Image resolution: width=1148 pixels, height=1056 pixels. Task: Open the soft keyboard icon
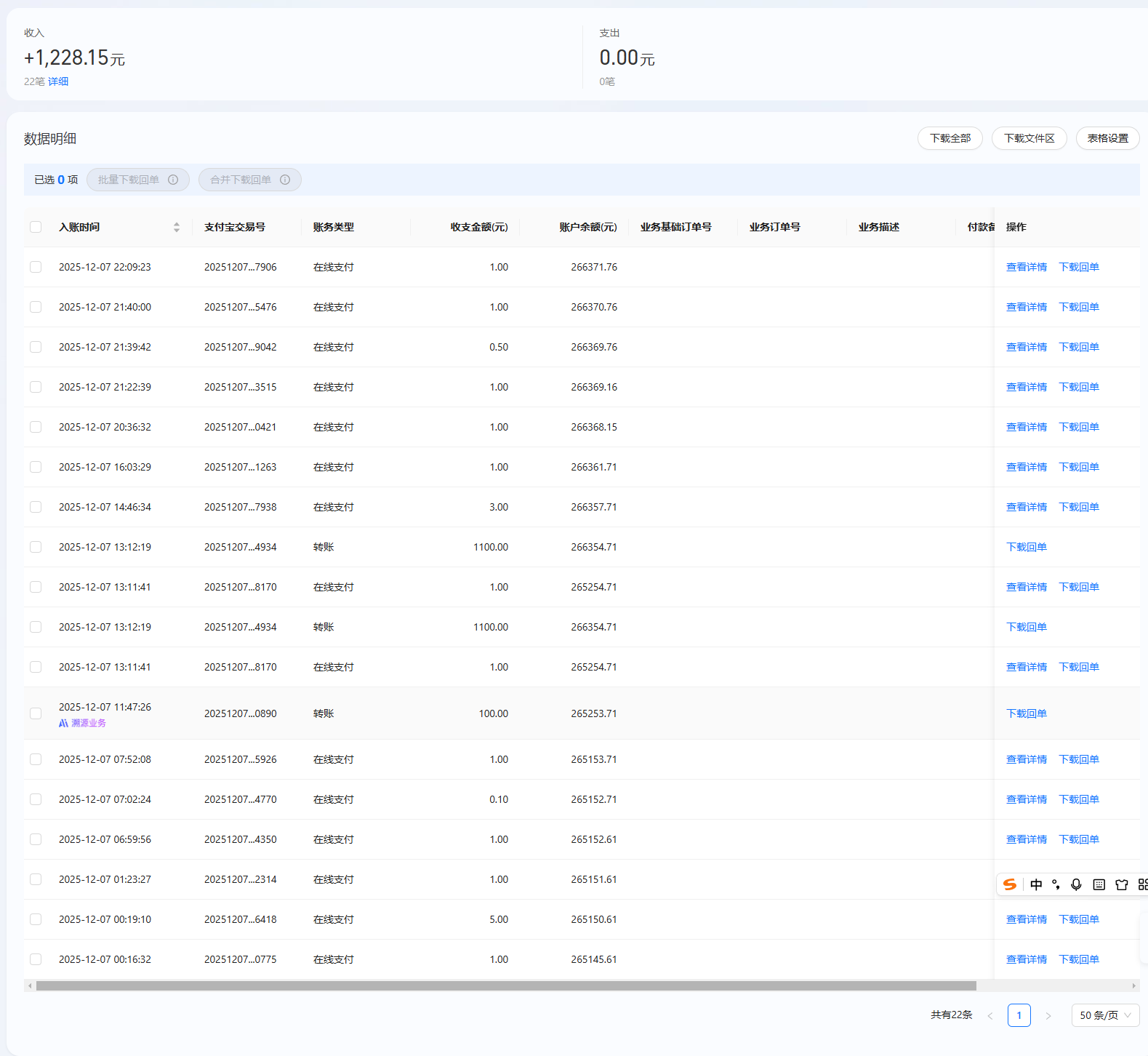pos(1099,884)
